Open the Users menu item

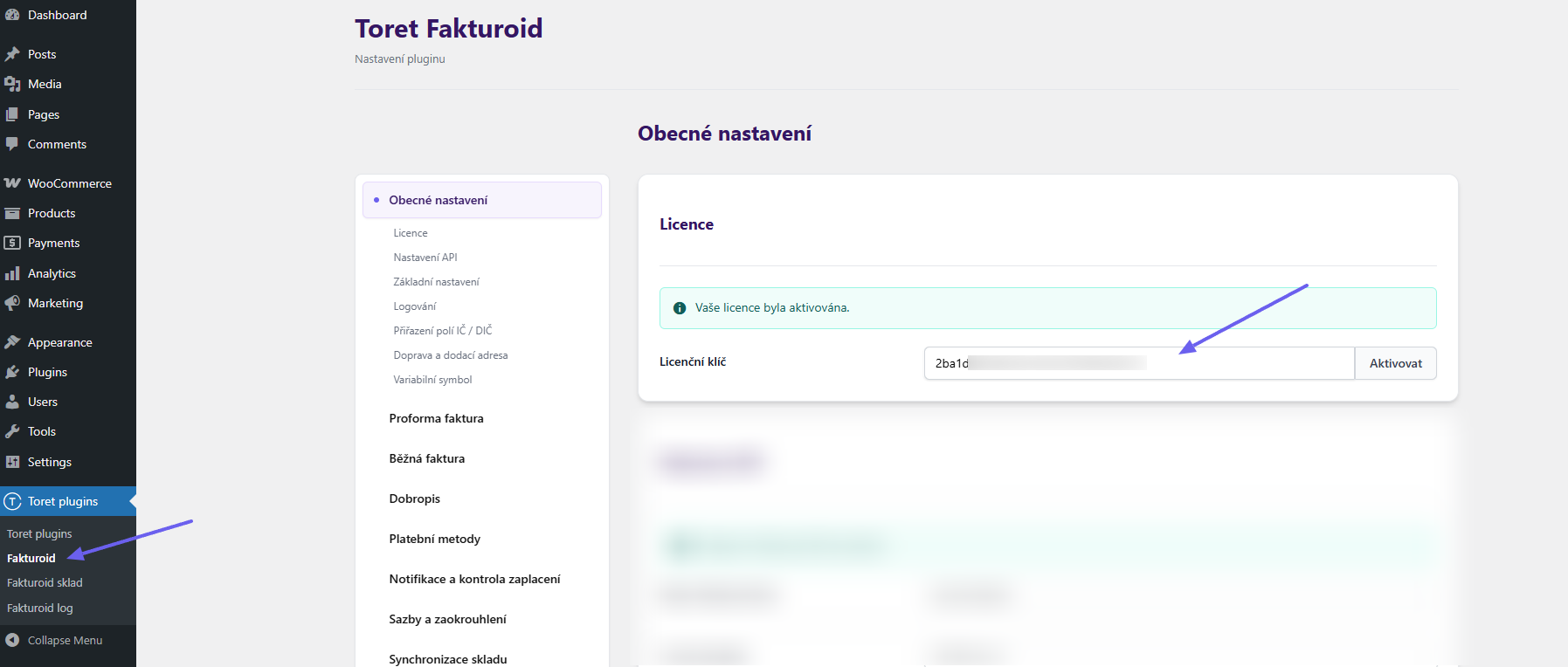(x=68, y=402)
